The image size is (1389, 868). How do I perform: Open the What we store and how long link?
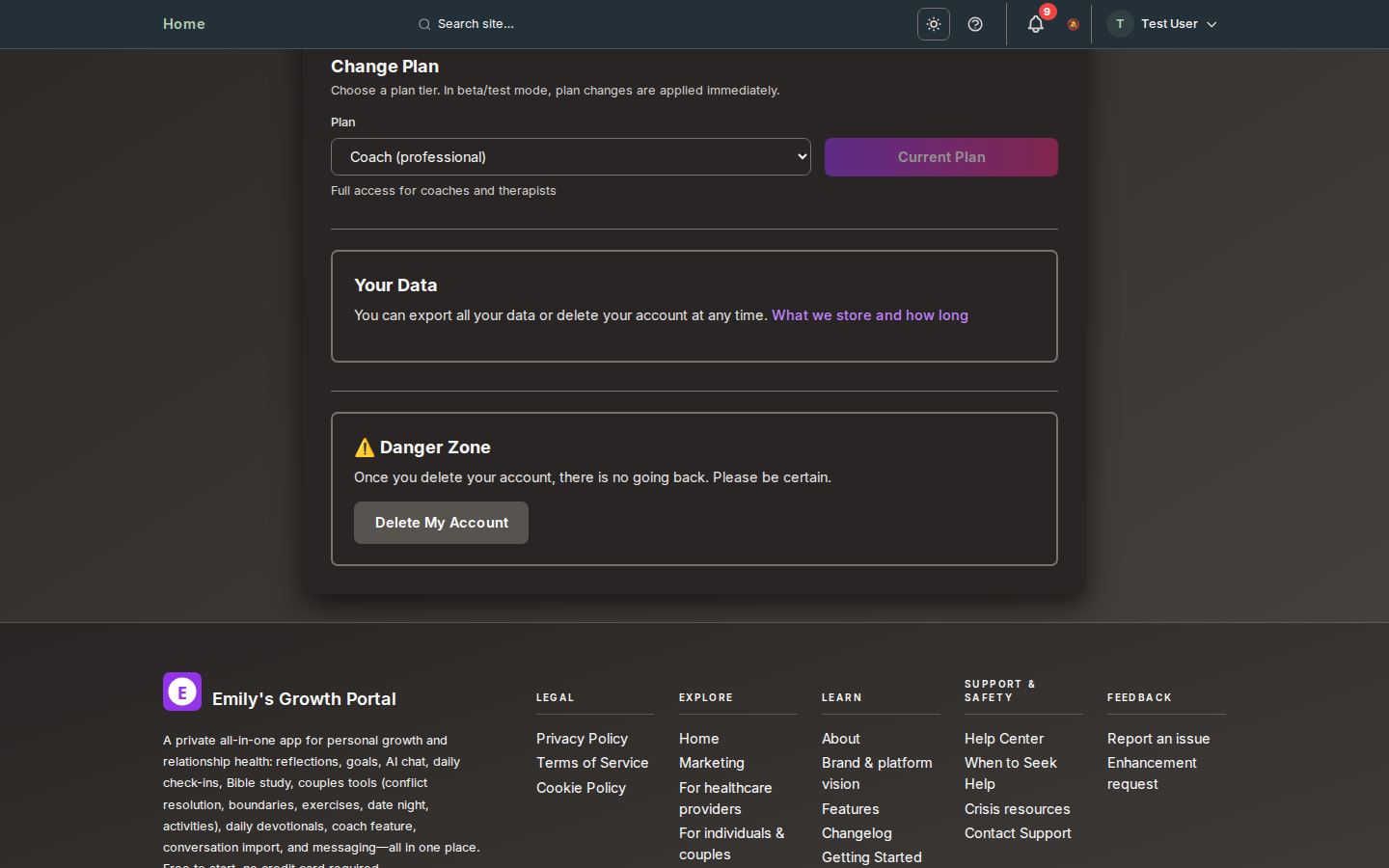coord(869,315)
